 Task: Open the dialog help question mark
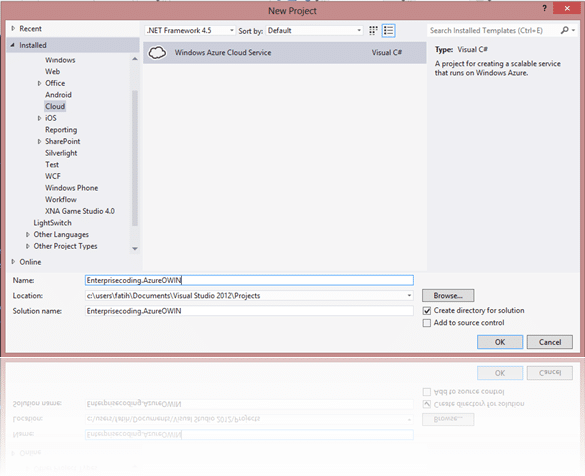[x=544, y=8]
